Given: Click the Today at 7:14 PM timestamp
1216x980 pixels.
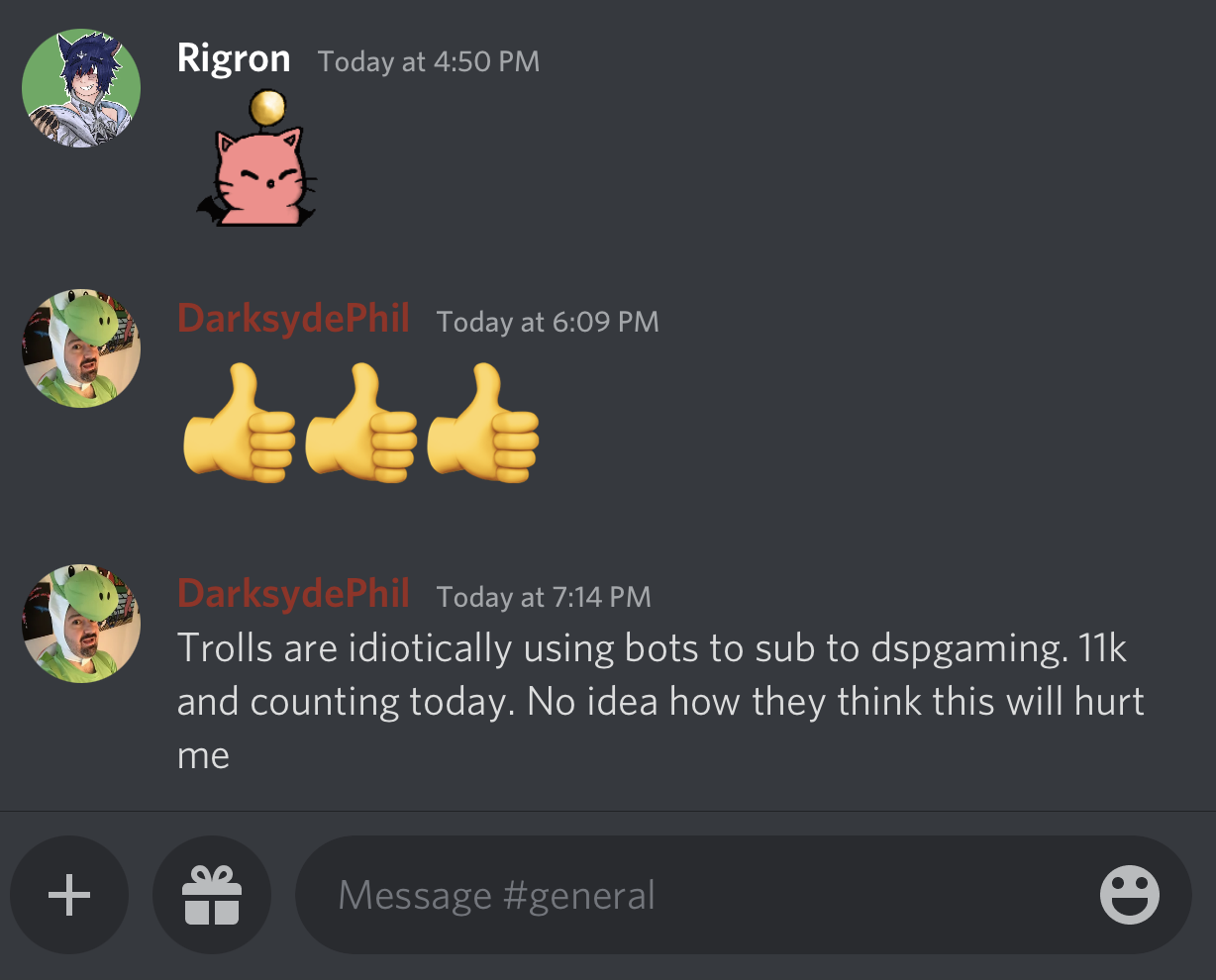Looking at the screenshot, I should 544,597.
